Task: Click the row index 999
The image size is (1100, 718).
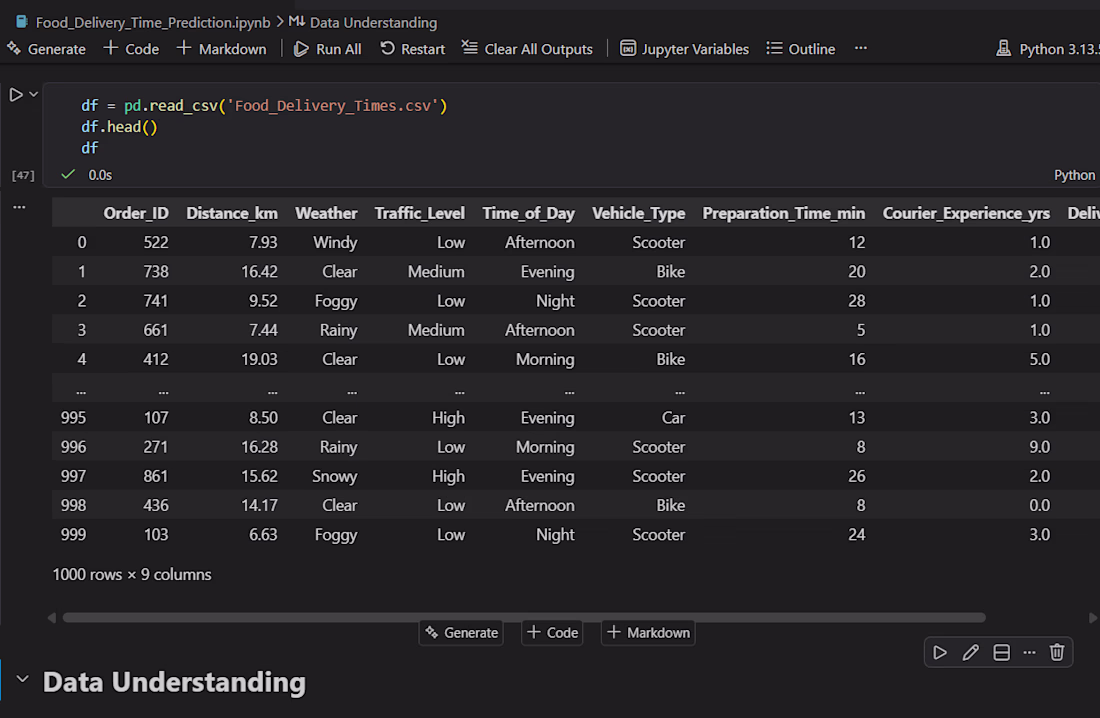Action: tap(73, 535)
